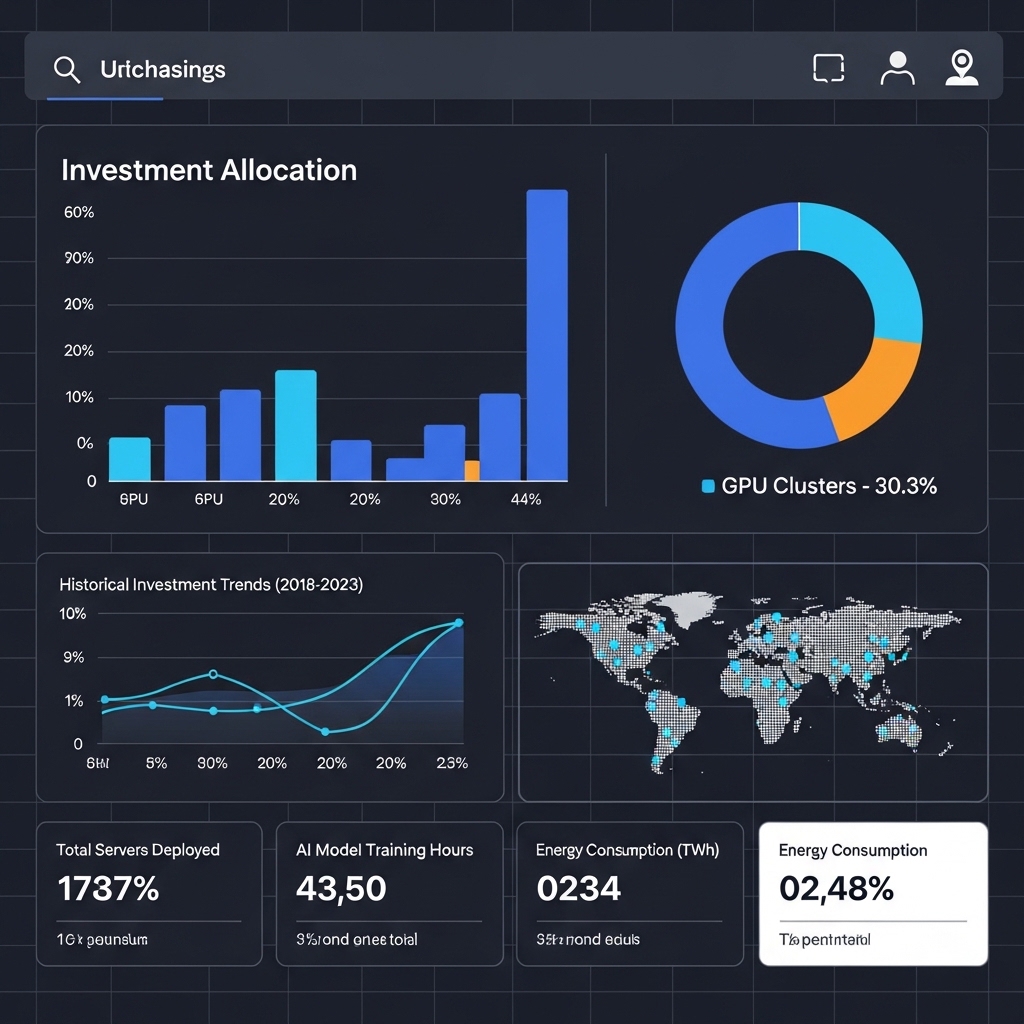
Task: Click the Australia region on world map
Action: point(900,731)
